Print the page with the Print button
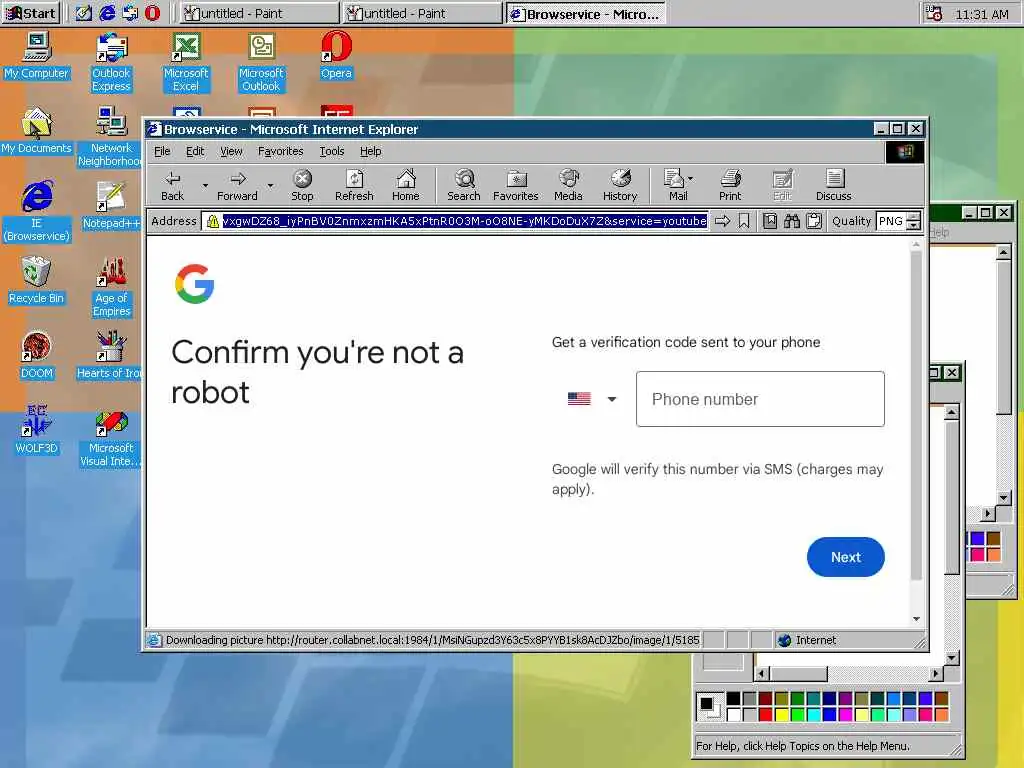This screenshot has height=768, width=1024. coord(730,185)
